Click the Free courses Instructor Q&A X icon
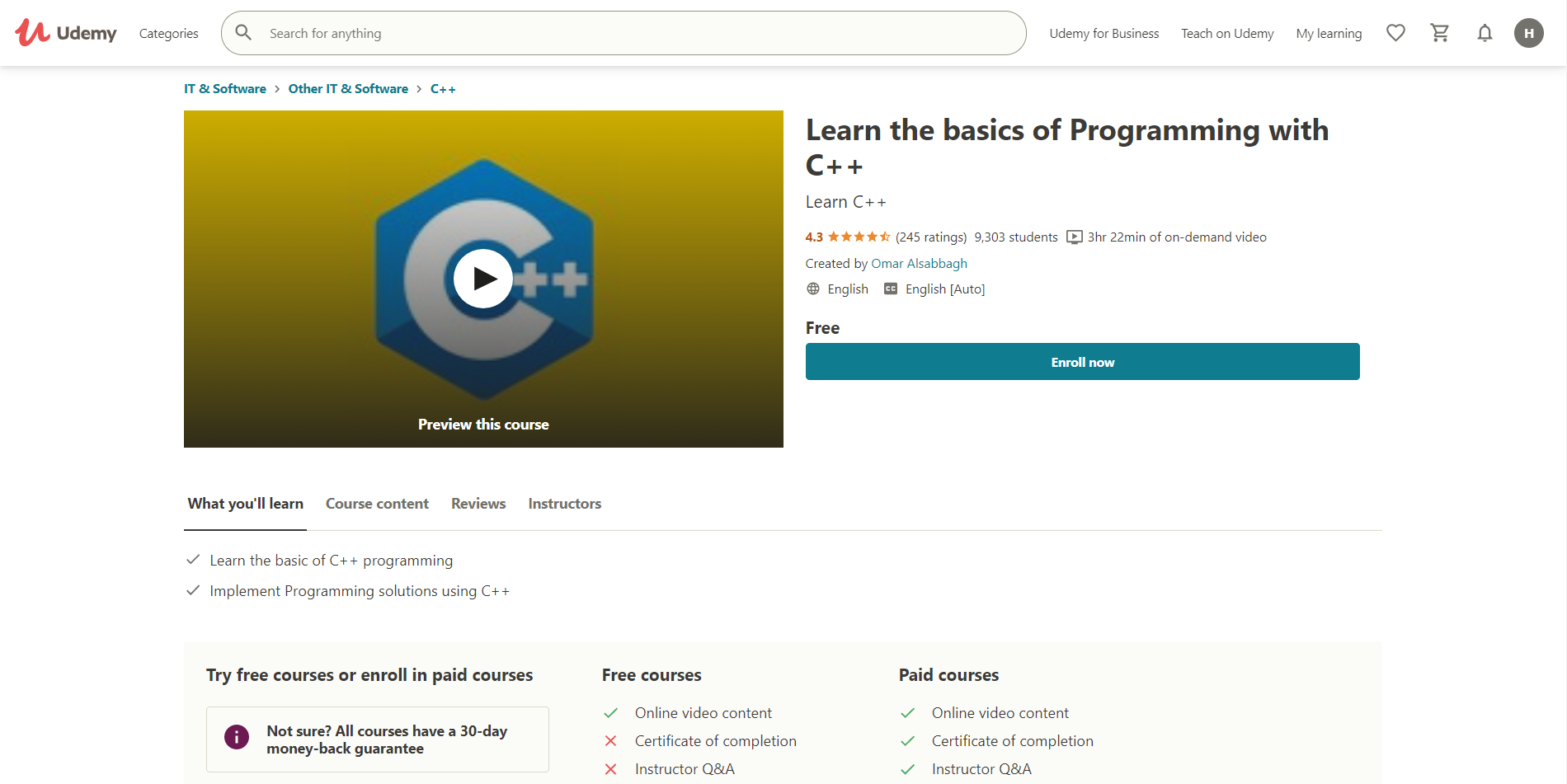 (x=610, y=769)
